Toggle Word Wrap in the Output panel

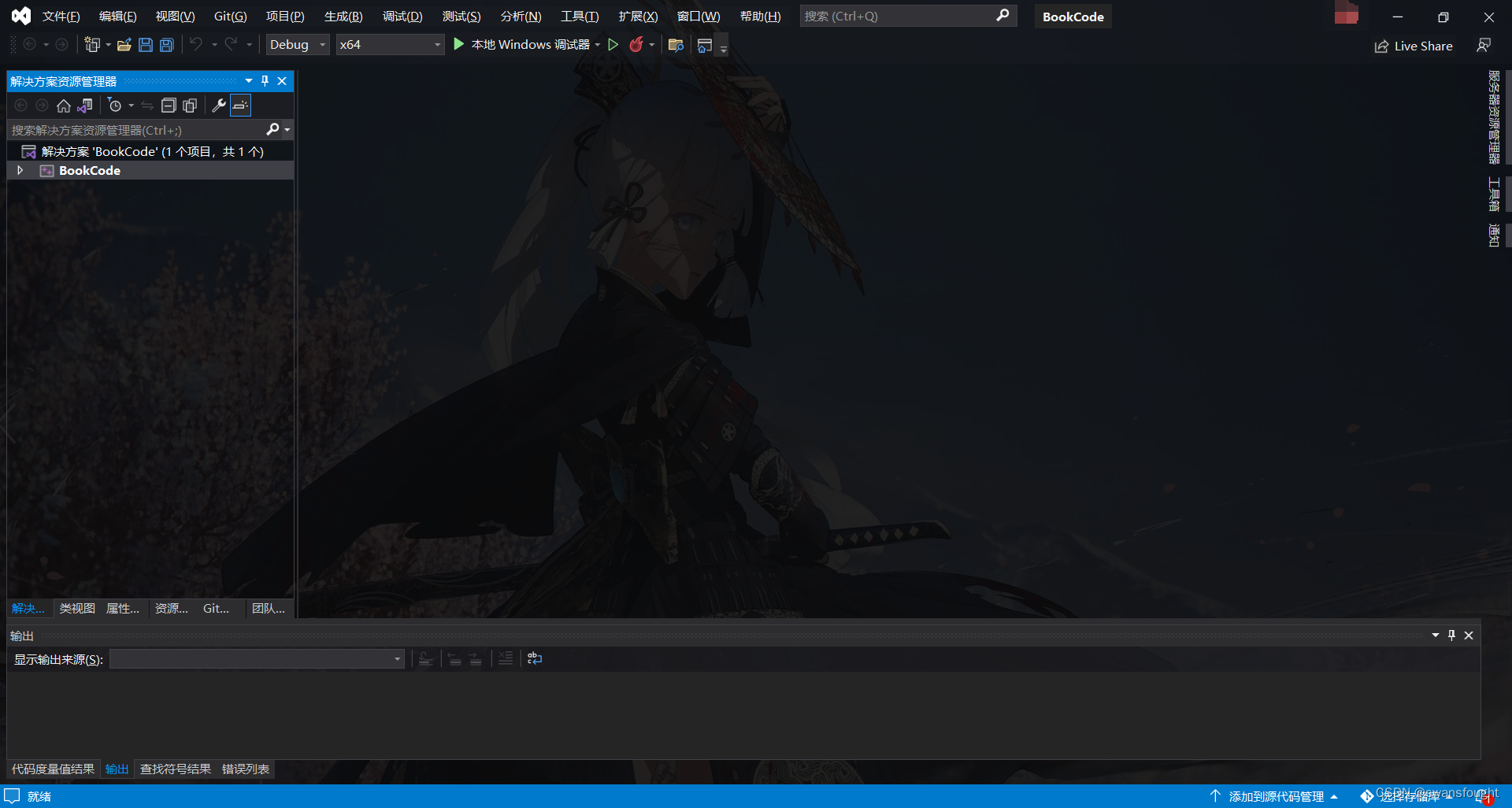[535, 658]
